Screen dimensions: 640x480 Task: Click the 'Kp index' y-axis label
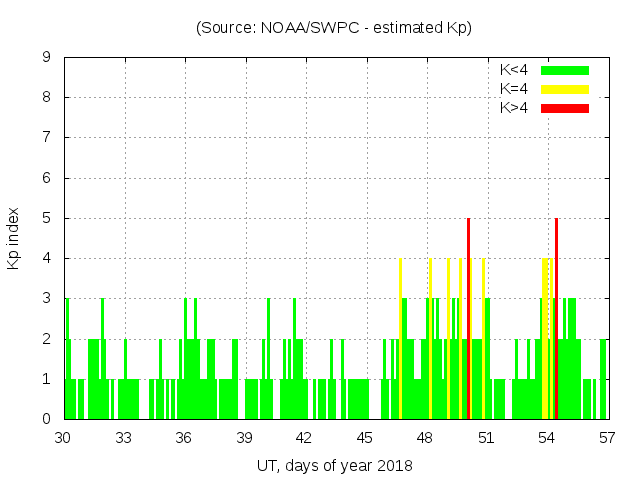[14, 238]
